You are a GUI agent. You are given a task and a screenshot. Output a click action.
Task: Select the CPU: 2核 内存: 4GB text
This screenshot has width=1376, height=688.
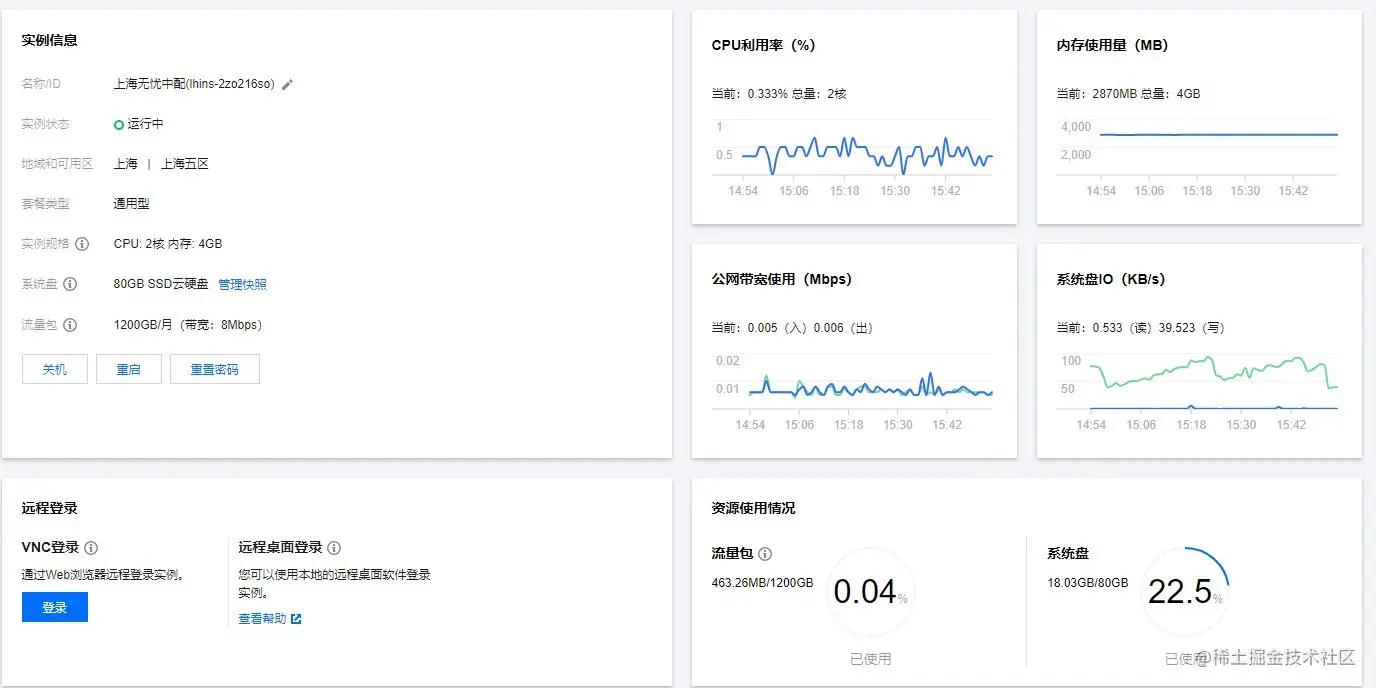(x=168, y=244)
